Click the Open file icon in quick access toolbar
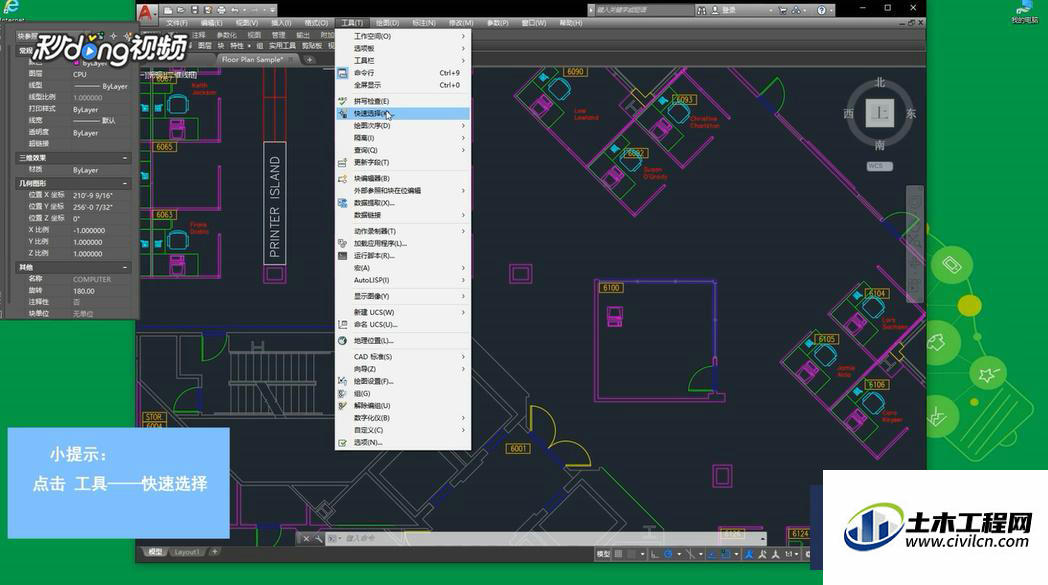Screen dimensions: 1048x585 tap(181, 10)
